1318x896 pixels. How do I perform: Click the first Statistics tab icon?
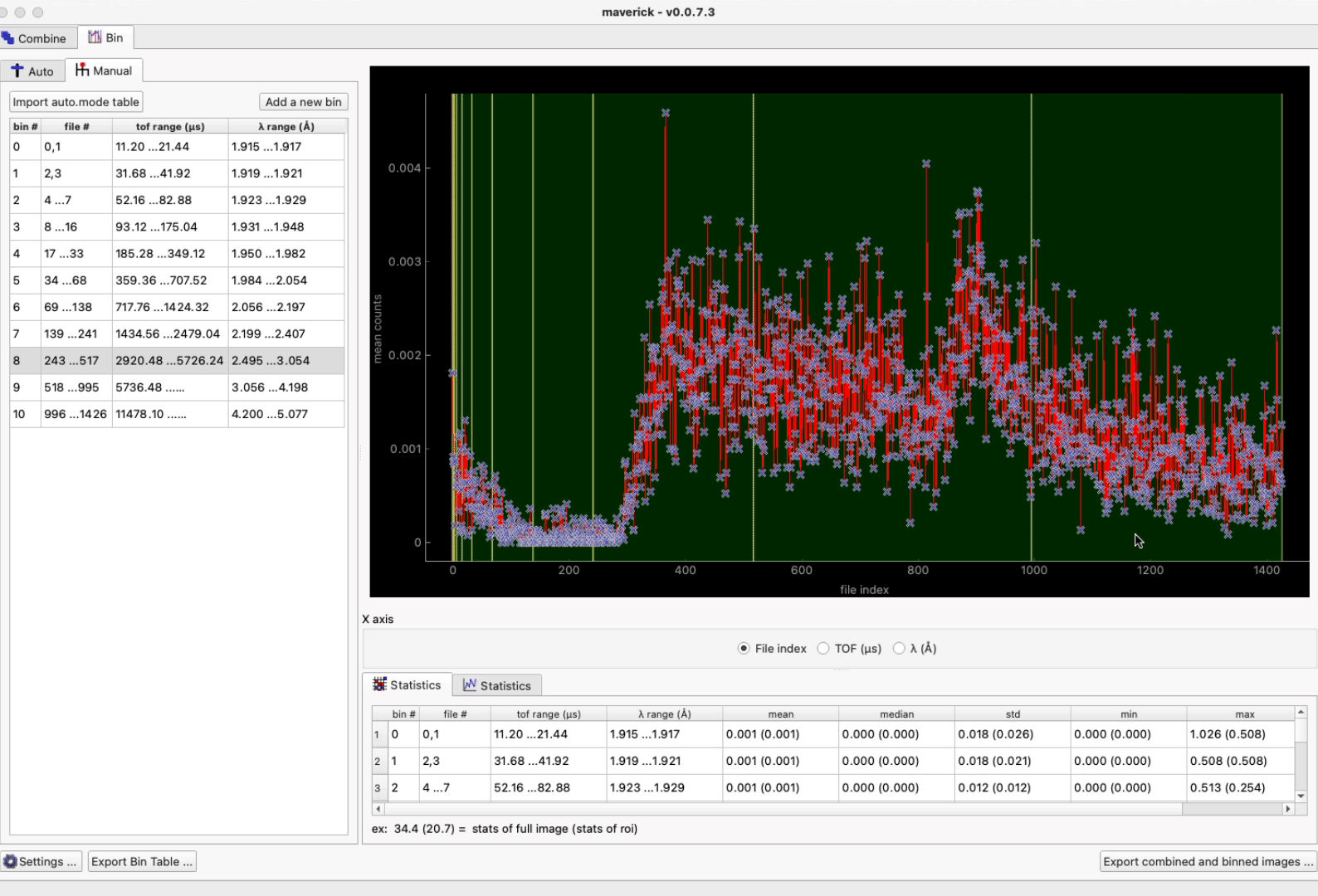pyautogui.click(x=380, y=684)
